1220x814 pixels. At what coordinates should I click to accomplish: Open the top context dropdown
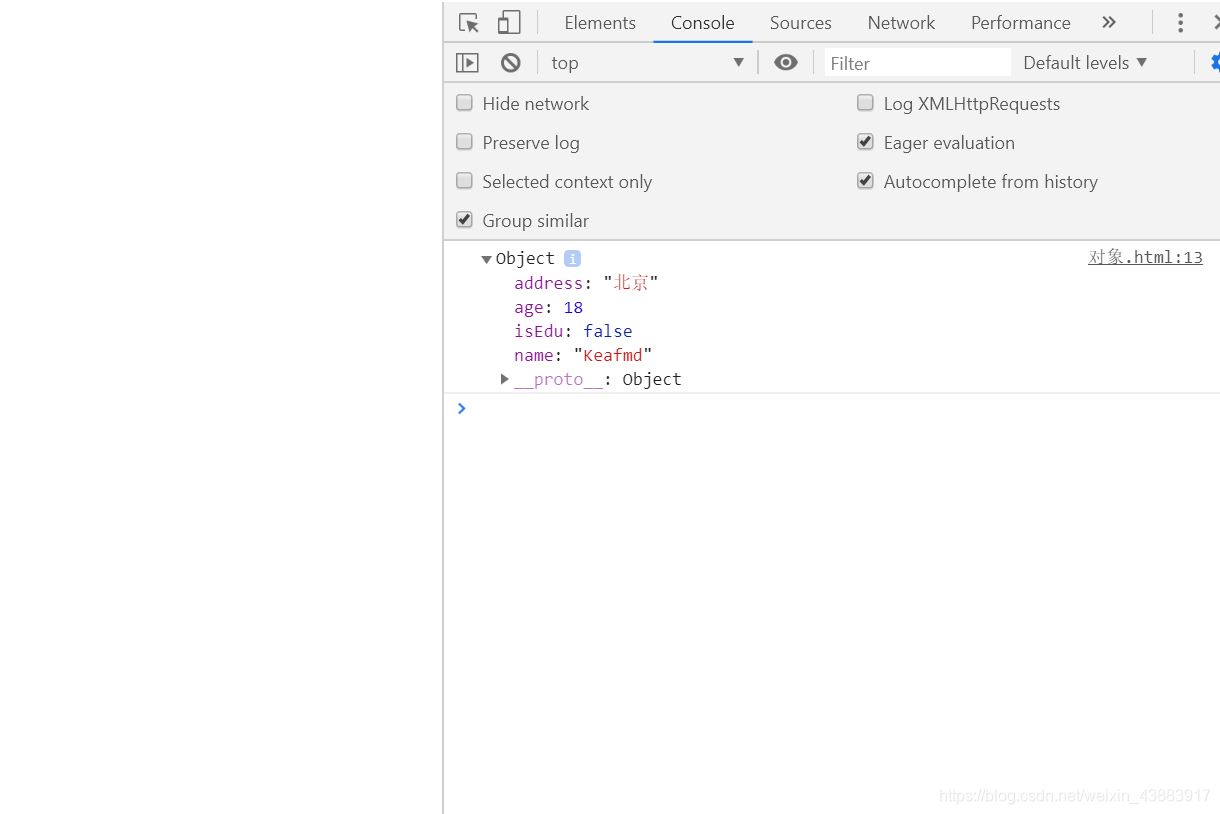647,63
